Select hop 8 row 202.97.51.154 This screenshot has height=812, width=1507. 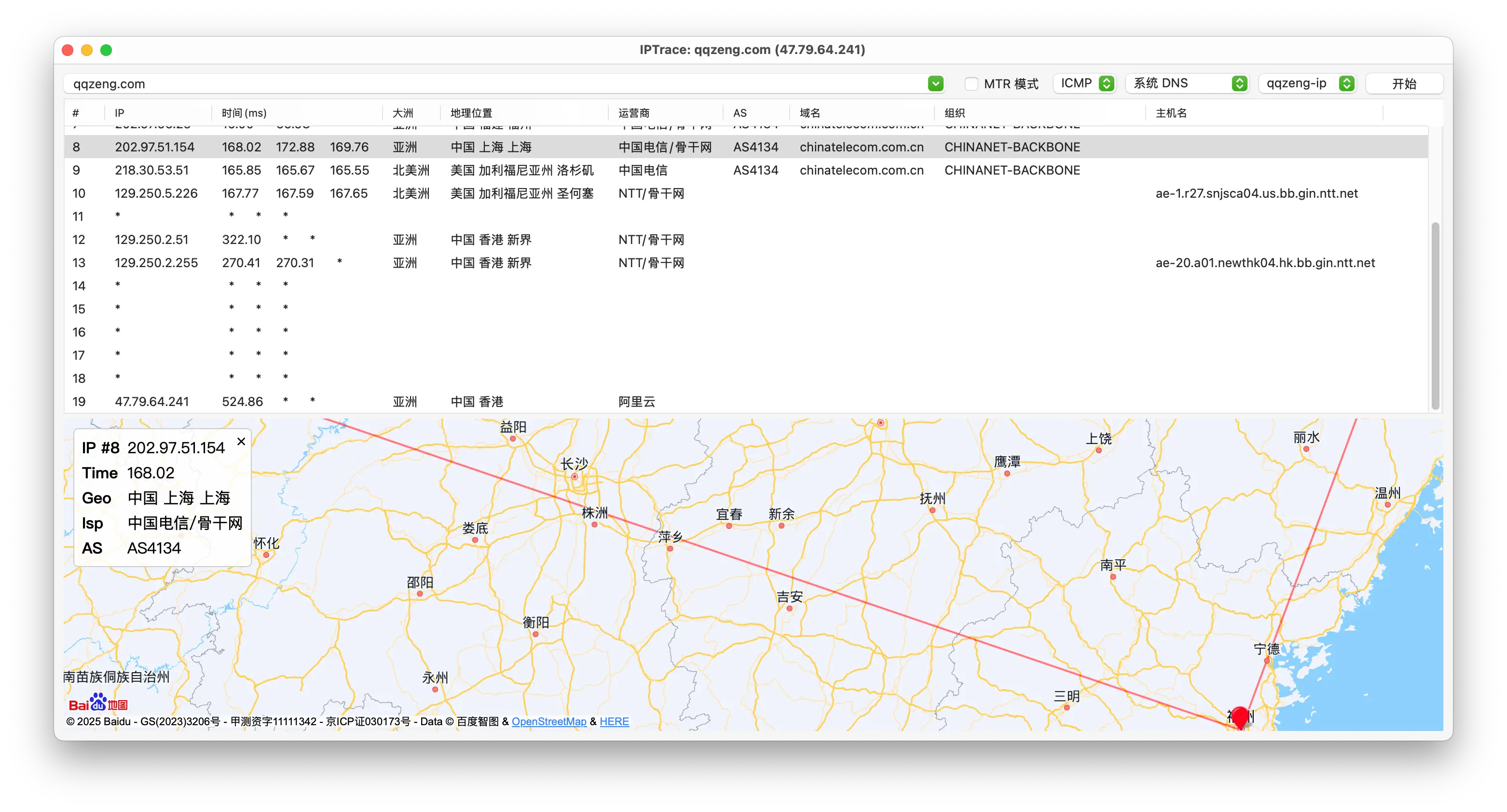click(746, 147)
